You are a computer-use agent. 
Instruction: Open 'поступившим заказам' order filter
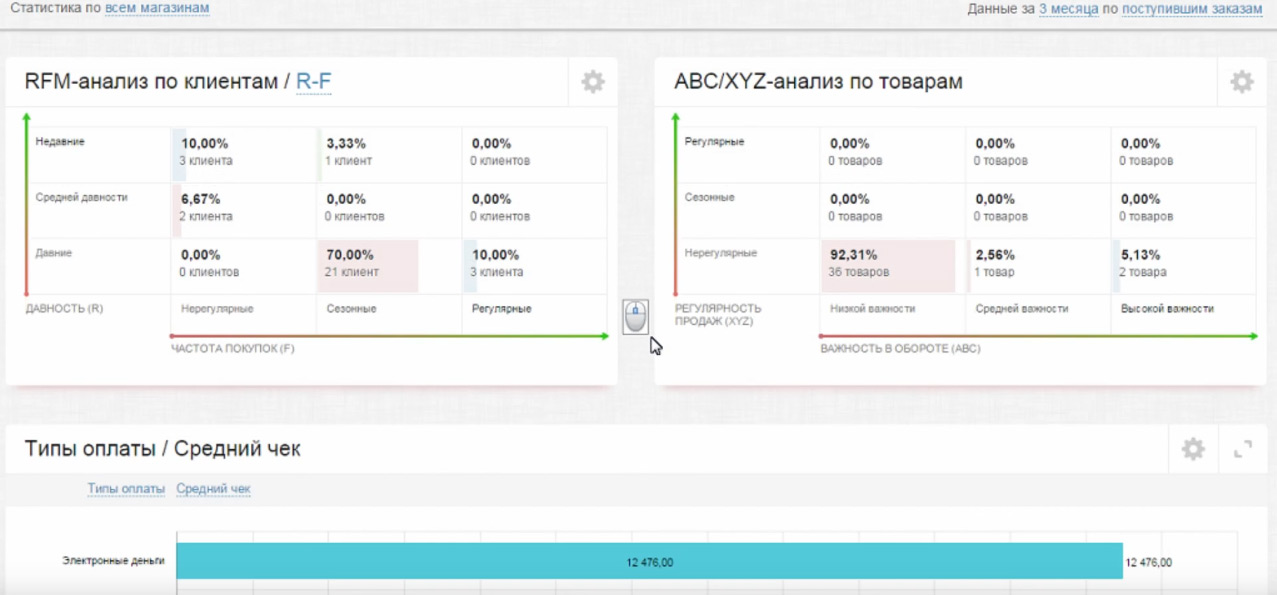1192,8
